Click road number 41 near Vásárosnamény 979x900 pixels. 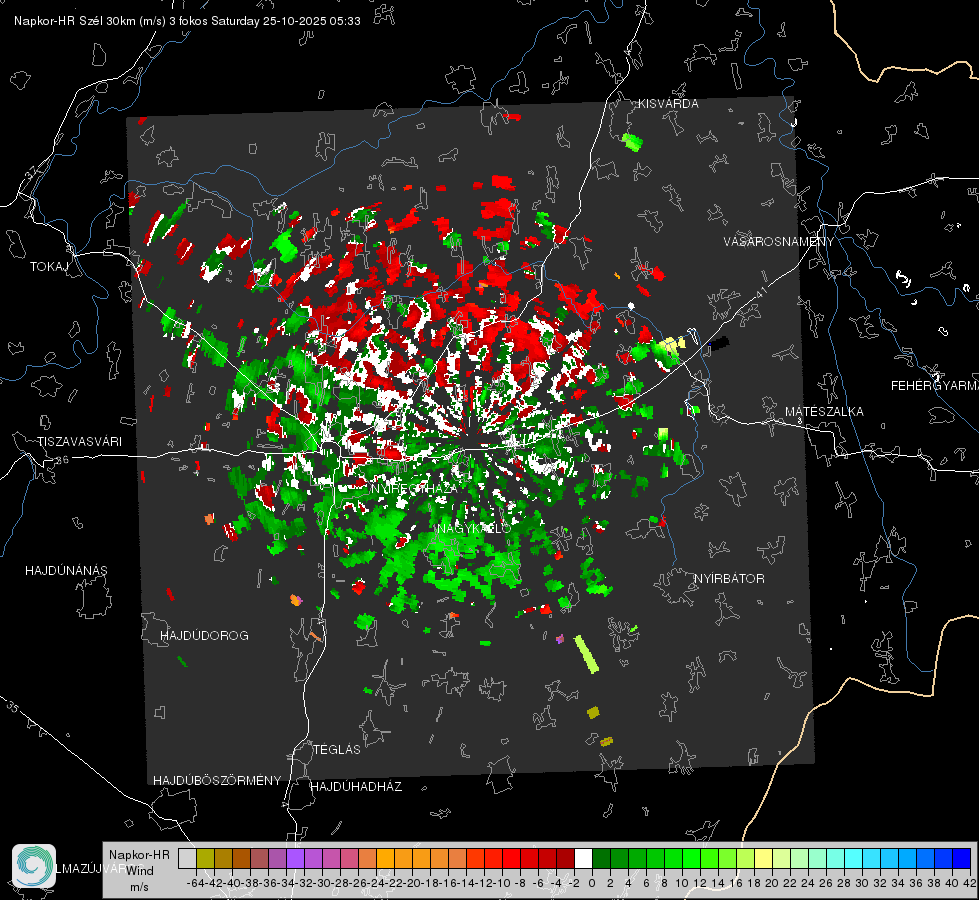pyautogui.click(x=761, y=292)
